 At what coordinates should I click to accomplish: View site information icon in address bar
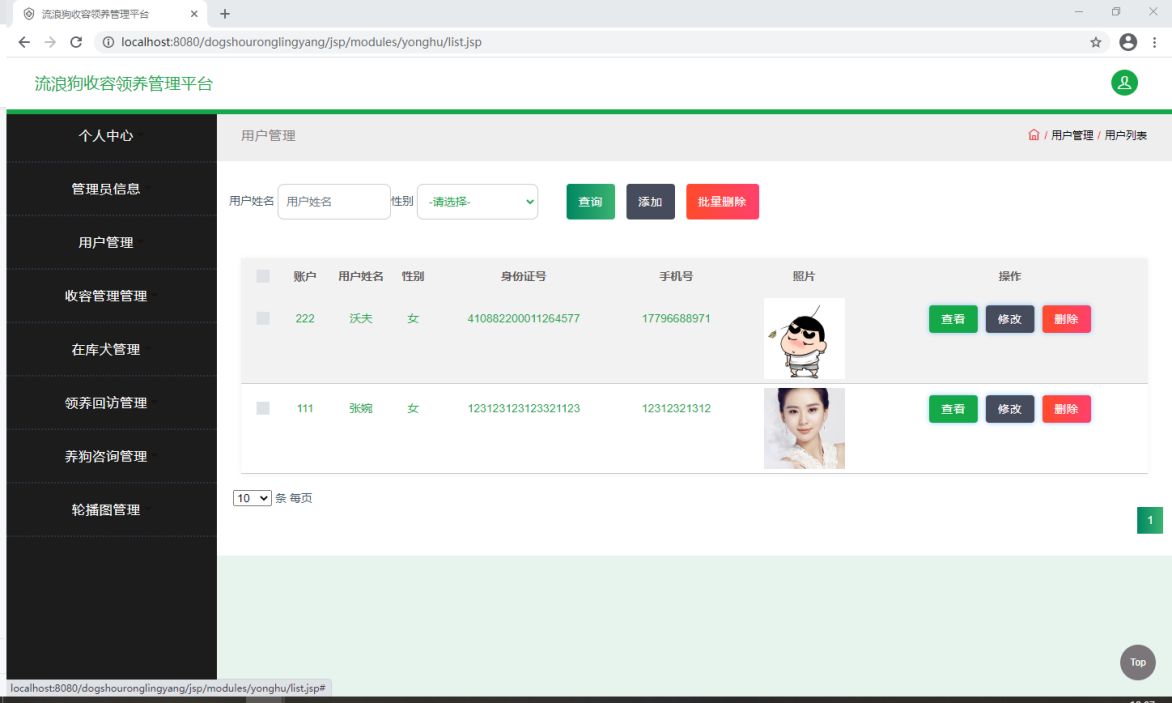pyautogui.click(x=108, y=42)
